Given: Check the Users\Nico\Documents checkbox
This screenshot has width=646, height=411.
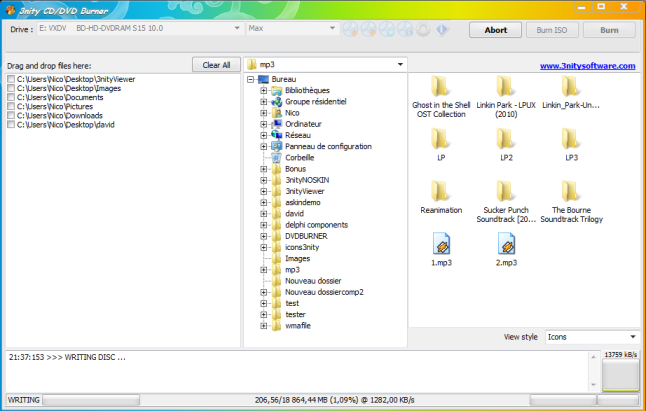Looking at the screenshot, I should 11,97.
